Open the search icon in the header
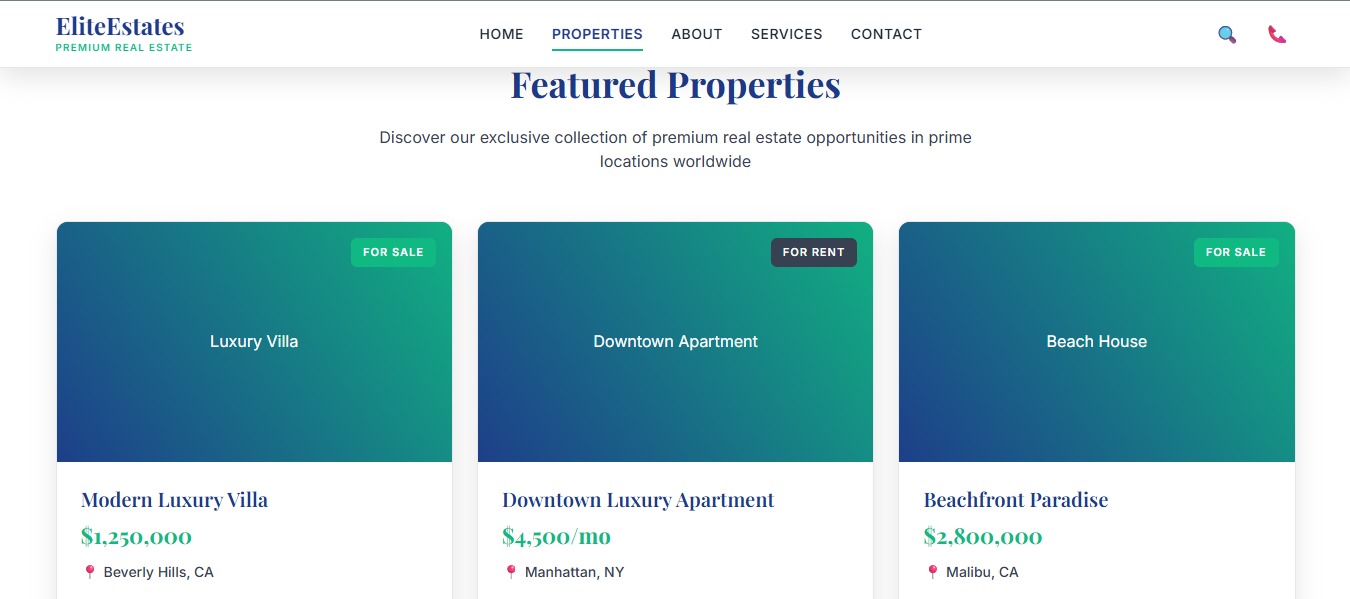The height and width of the screenshot is (599, 1350). coord(1226,34)
